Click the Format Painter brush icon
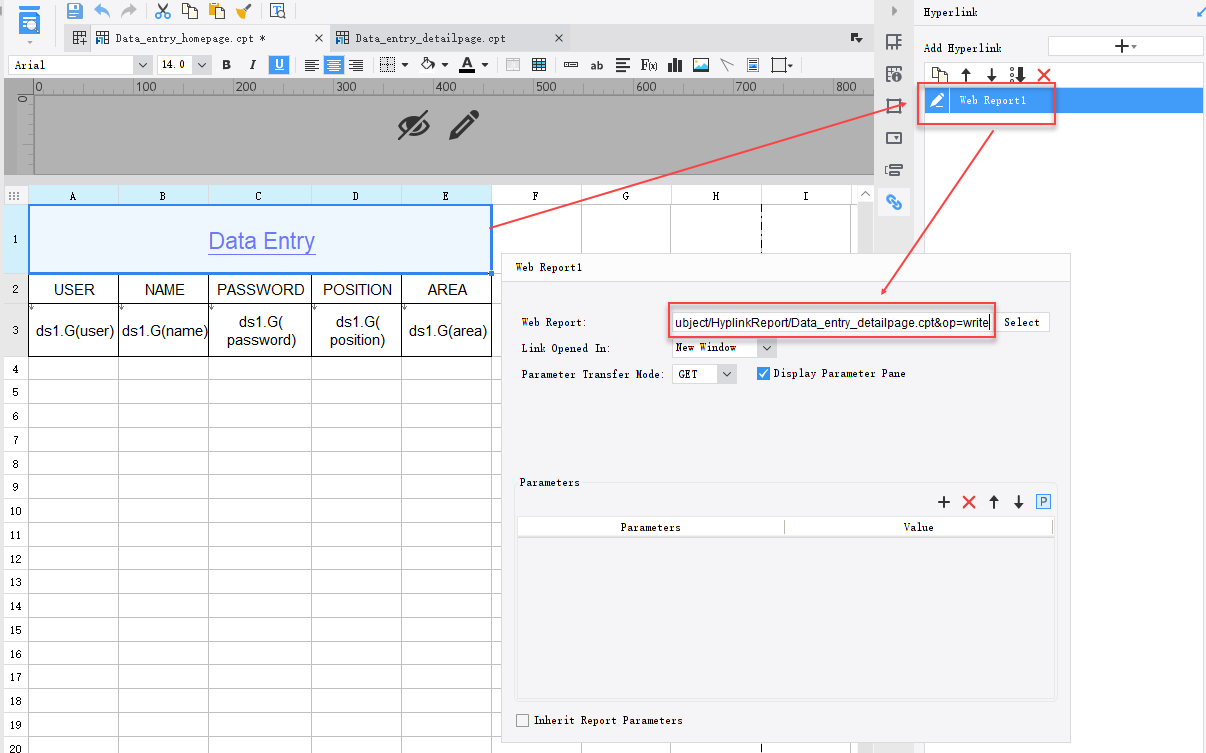This screenshot has width=1206, height=753. coord(243,11)
